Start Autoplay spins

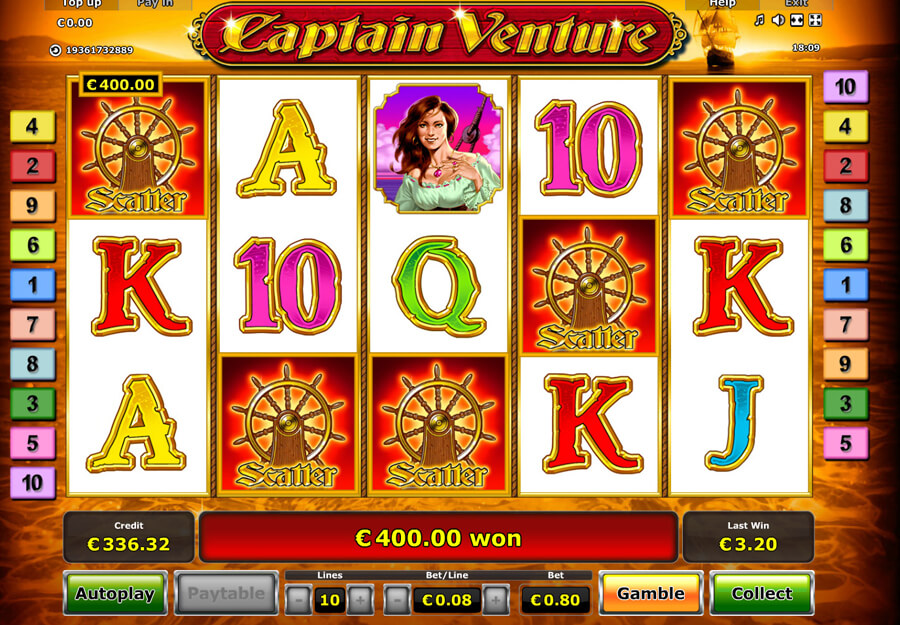coord(115,593)
